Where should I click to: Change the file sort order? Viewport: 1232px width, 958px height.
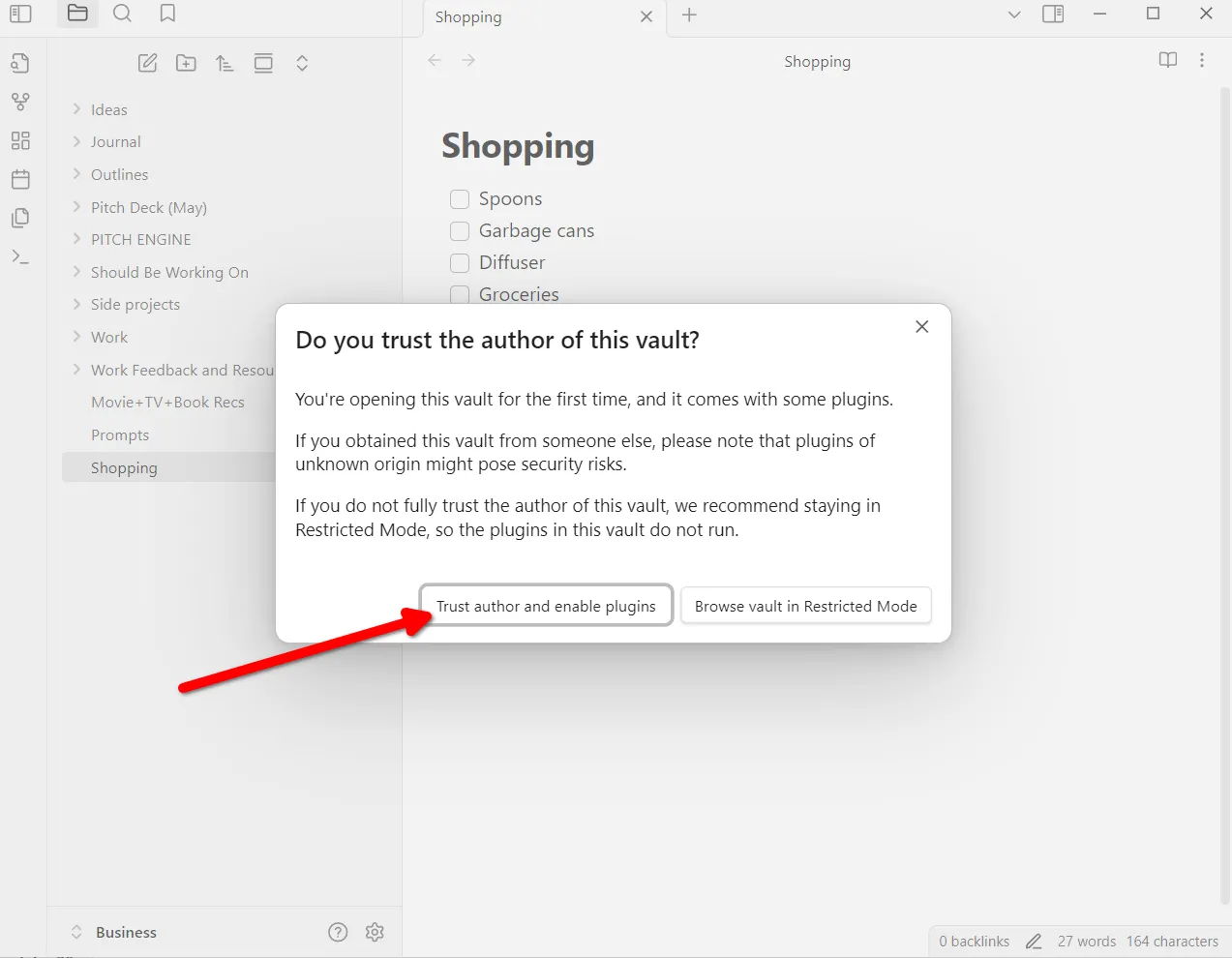225,62
